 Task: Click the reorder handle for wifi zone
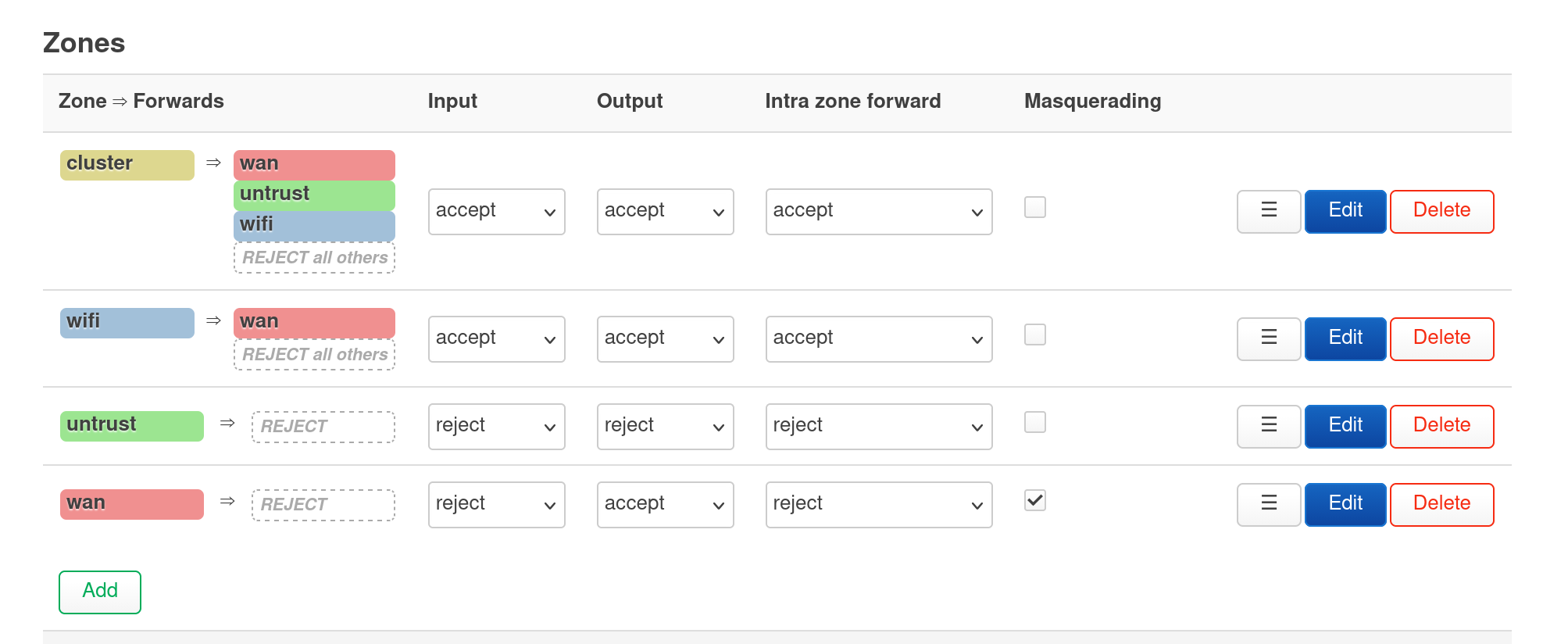1268,338
